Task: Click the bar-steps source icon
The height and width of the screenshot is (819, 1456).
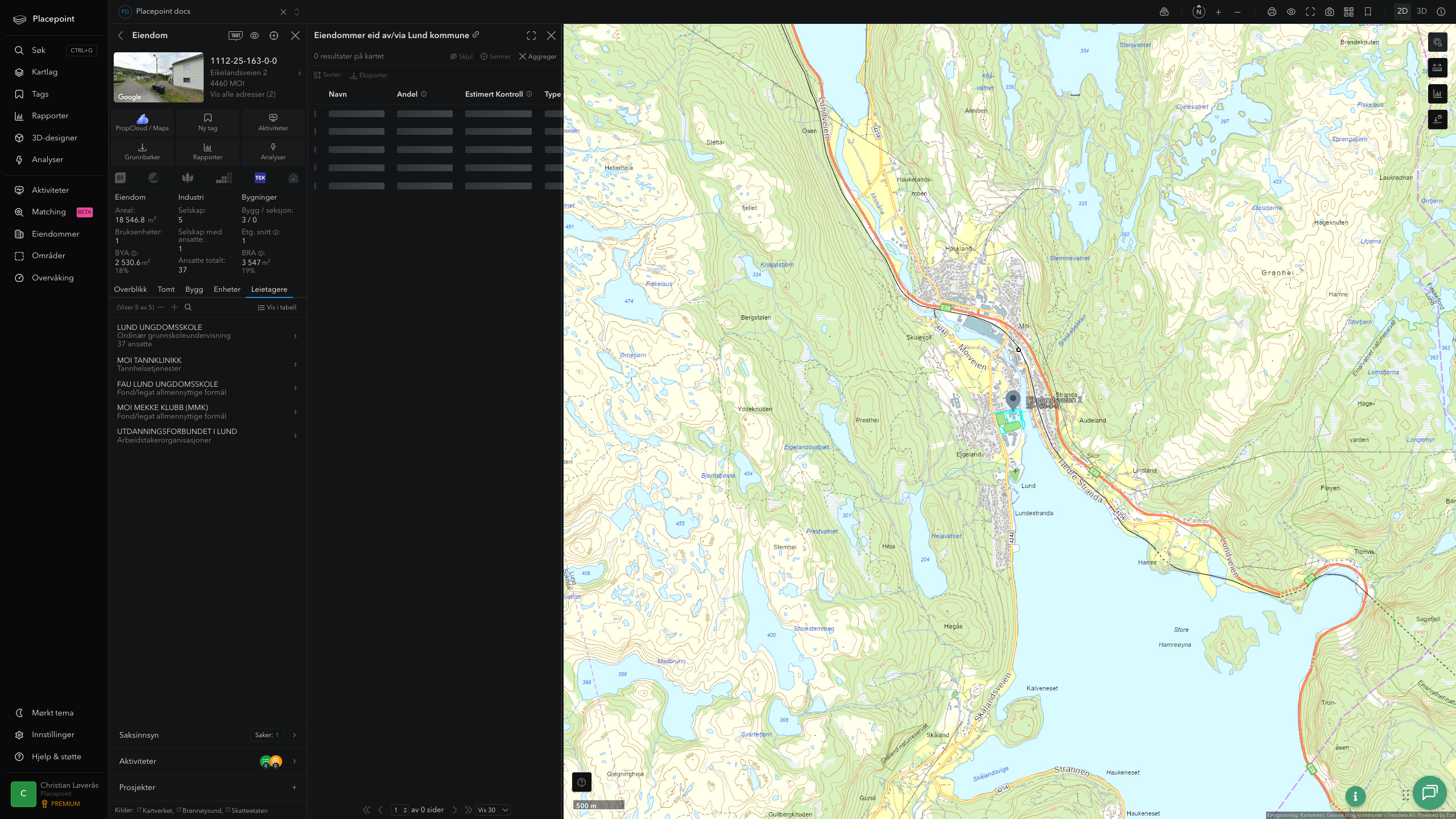Action: coord(224,178)
